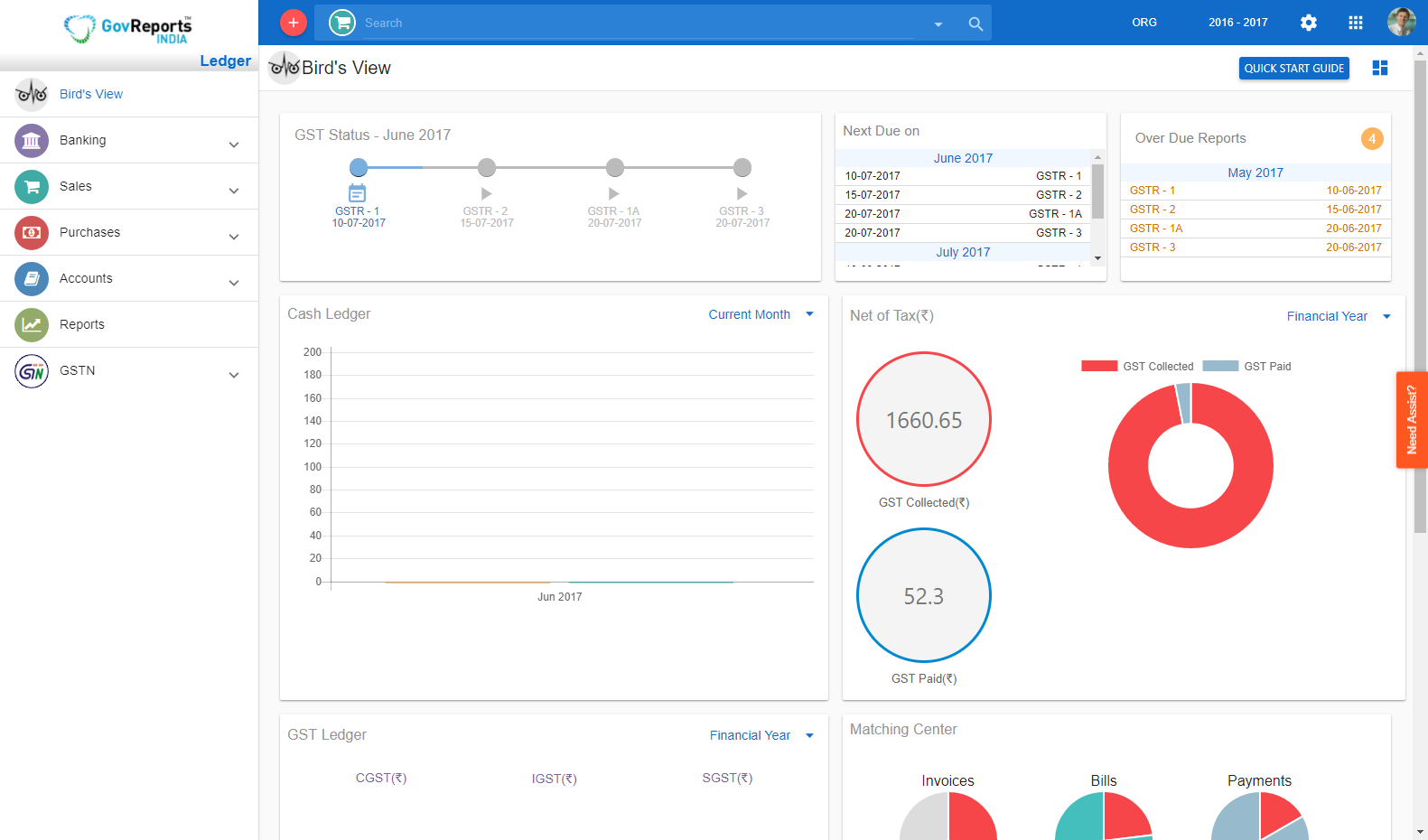Image resolution: width=1428 pixels, height=840 pixels.
Task: Click the GST Paid 52.3 circle
Action: pyautogui.click(x=924, y=595)
